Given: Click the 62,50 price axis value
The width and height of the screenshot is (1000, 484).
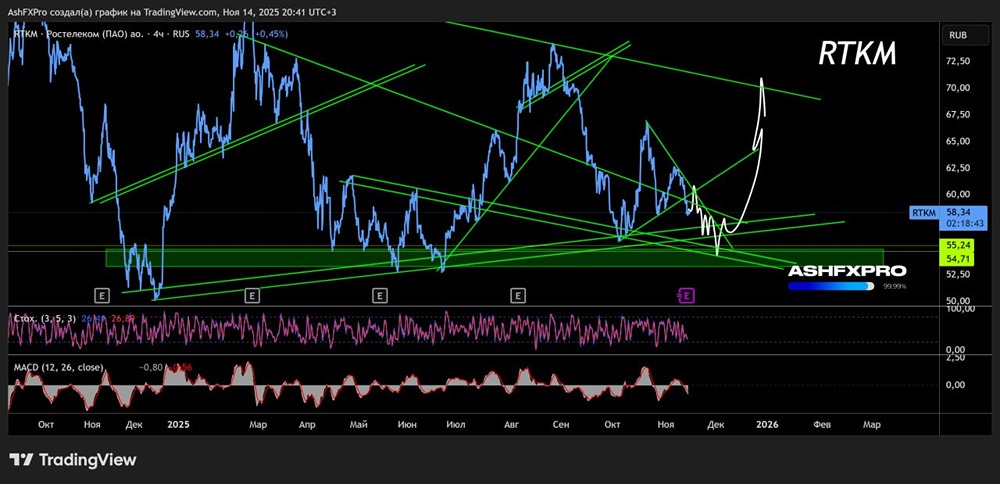Looking at the screenshot, I should (x=959, y=168).
